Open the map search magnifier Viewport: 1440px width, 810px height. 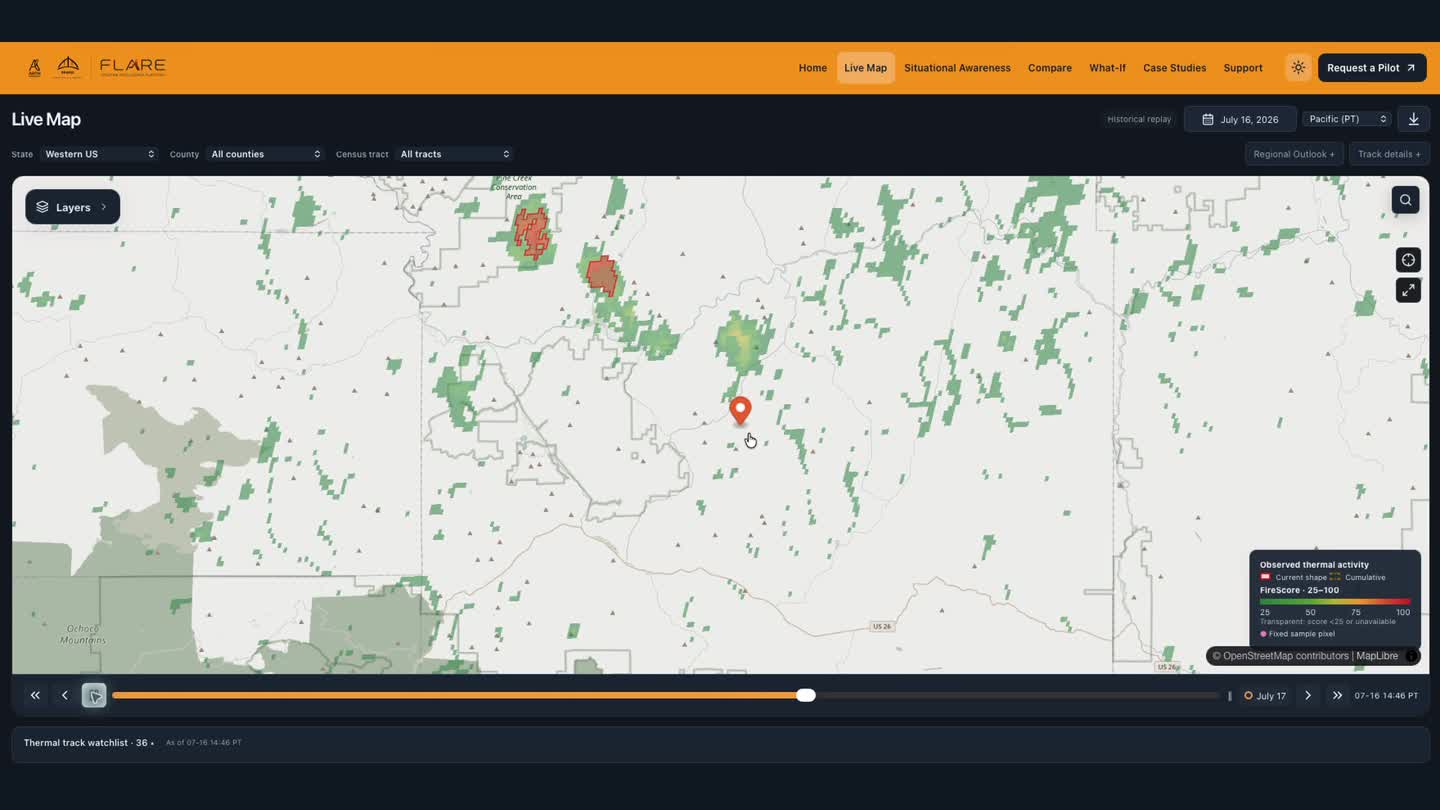click(x=1405, y=200)
